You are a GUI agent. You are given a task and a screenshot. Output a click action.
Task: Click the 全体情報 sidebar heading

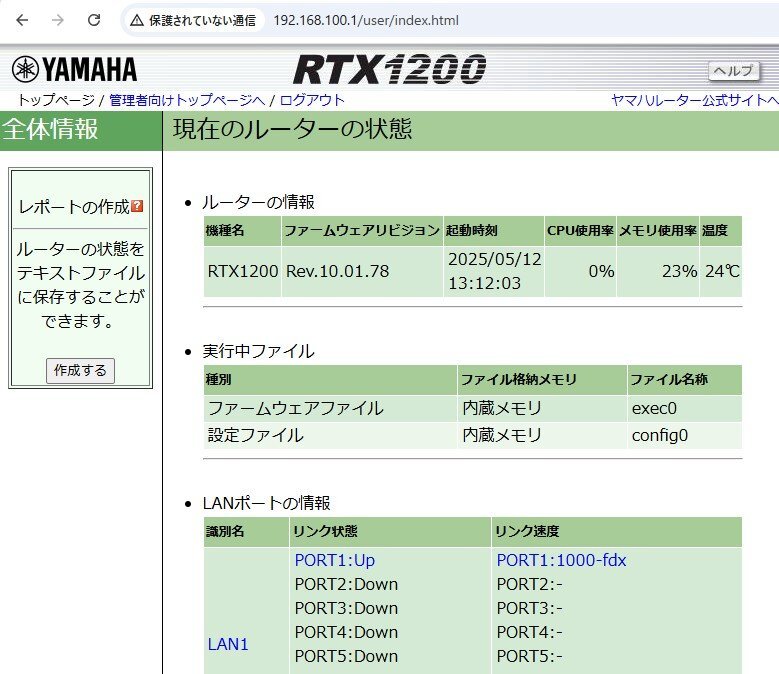point(50,129)
